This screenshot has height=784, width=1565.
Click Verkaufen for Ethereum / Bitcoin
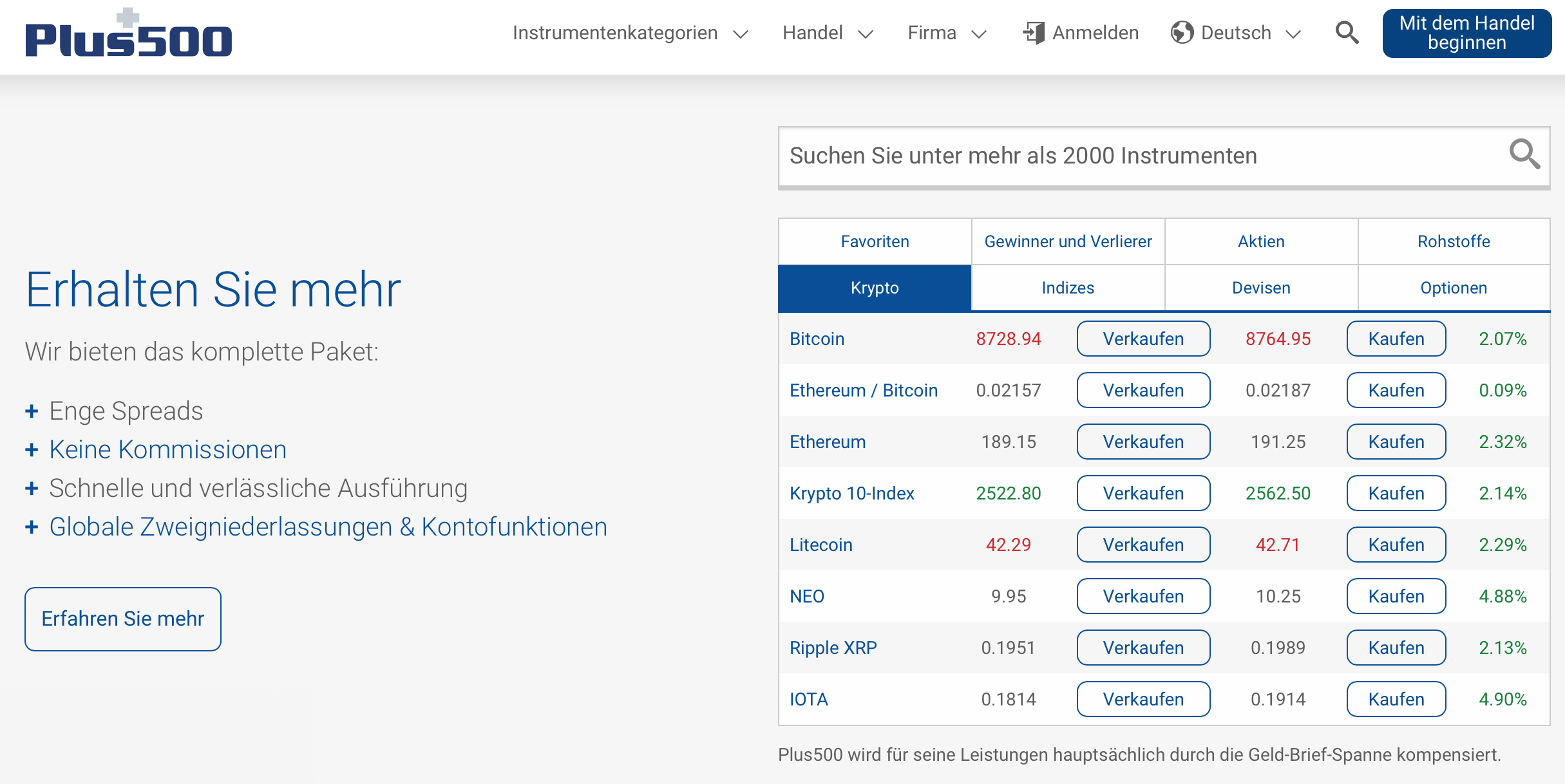(1143, 390)
